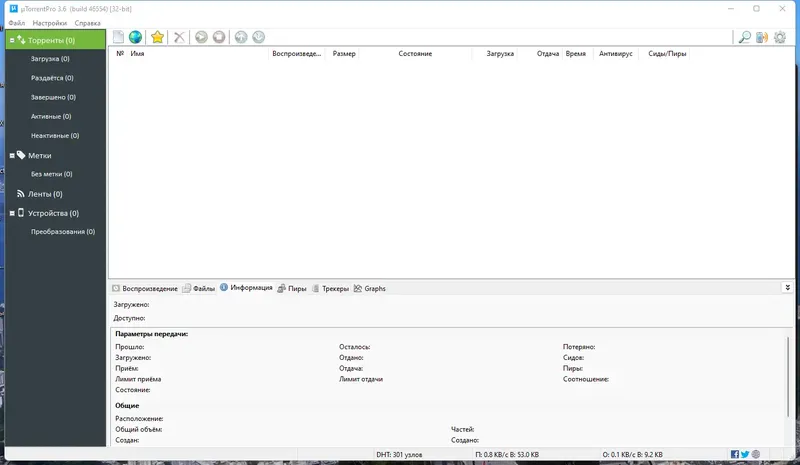This screenshot has width=800, height=465.
Task: Select Раздаётся (0) category
Action: (52, 78)
